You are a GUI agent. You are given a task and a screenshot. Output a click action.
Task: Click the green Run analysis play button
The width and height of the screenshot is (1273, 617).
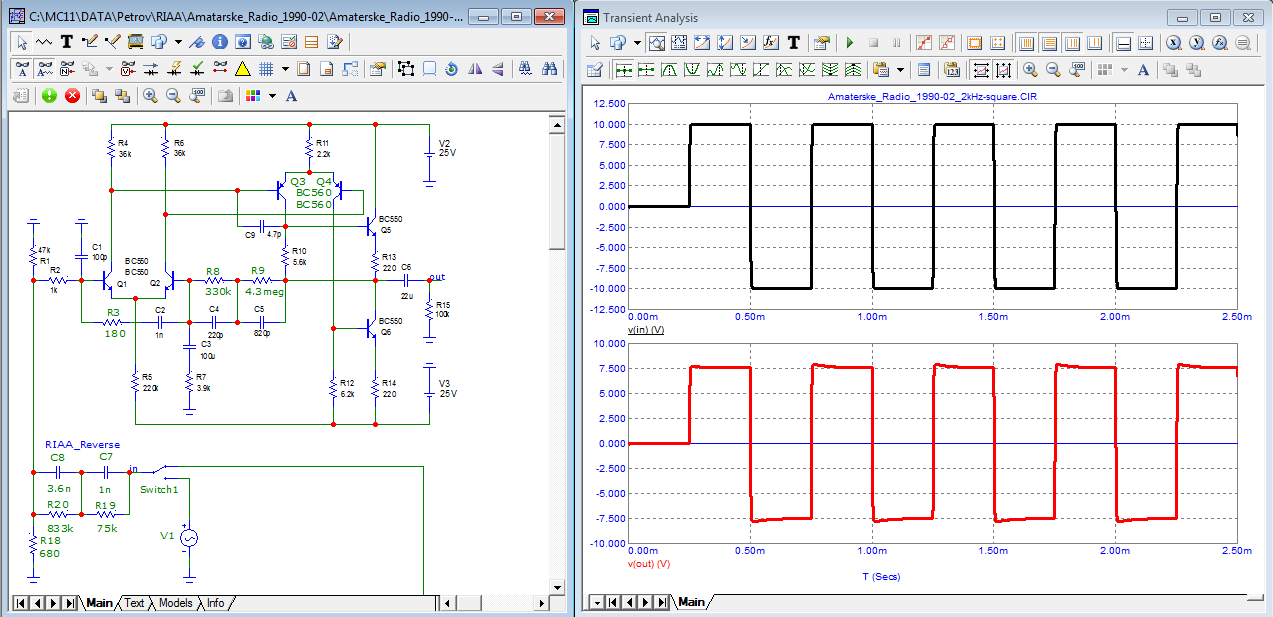pos(850,43)
